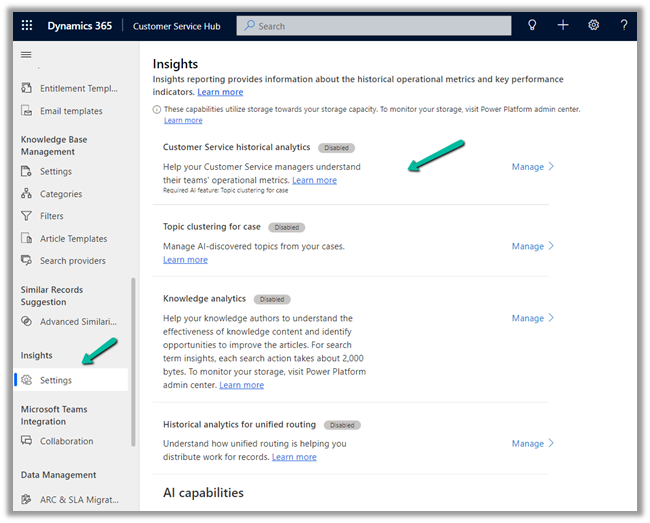Open Learn more under Topic clustering
This screenshot has width=650, height=523.
pyautogui.click(x=185, y=260)
